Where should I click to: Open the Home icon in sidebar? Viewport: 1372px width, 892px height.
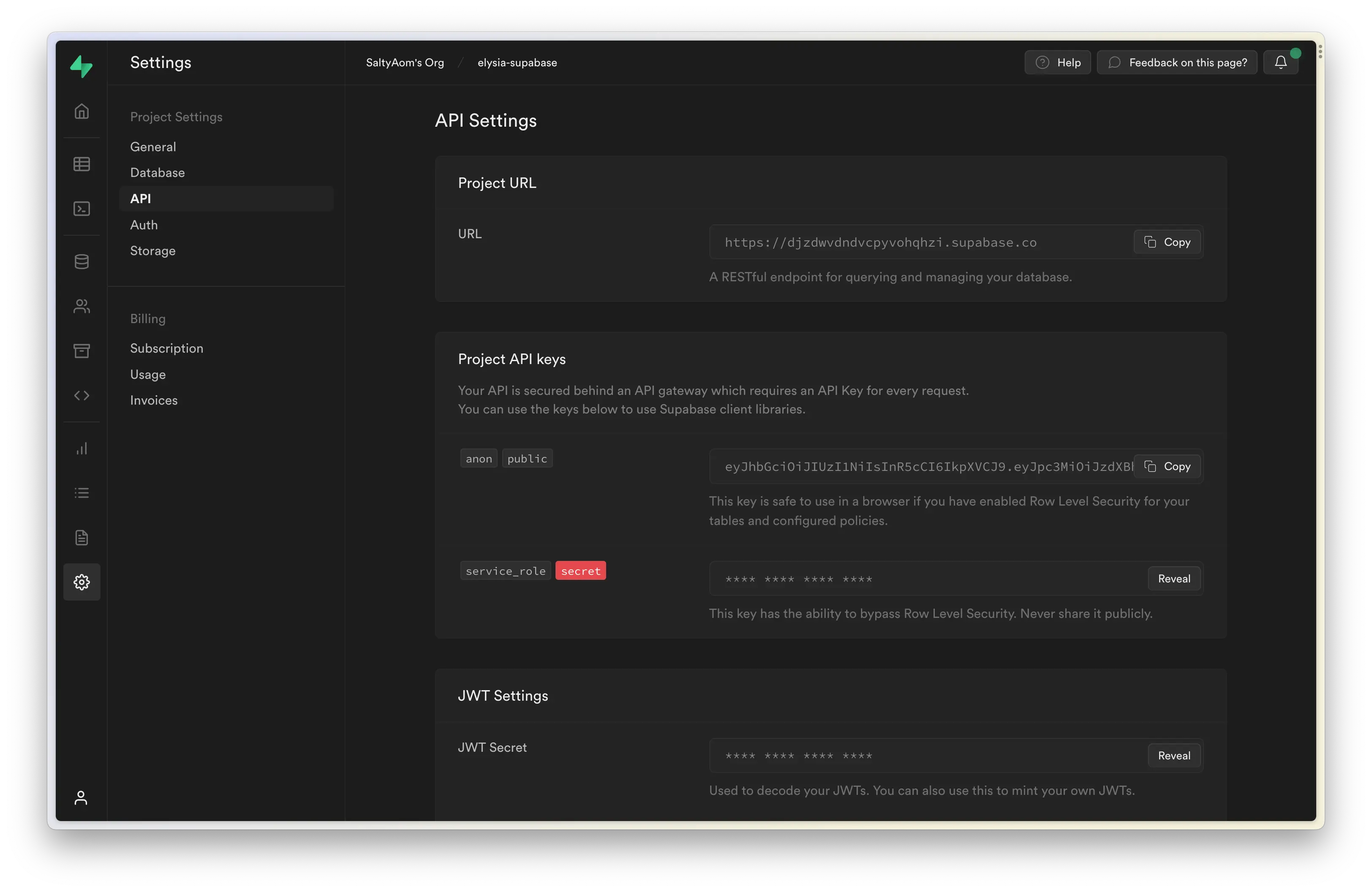point(81,111)
